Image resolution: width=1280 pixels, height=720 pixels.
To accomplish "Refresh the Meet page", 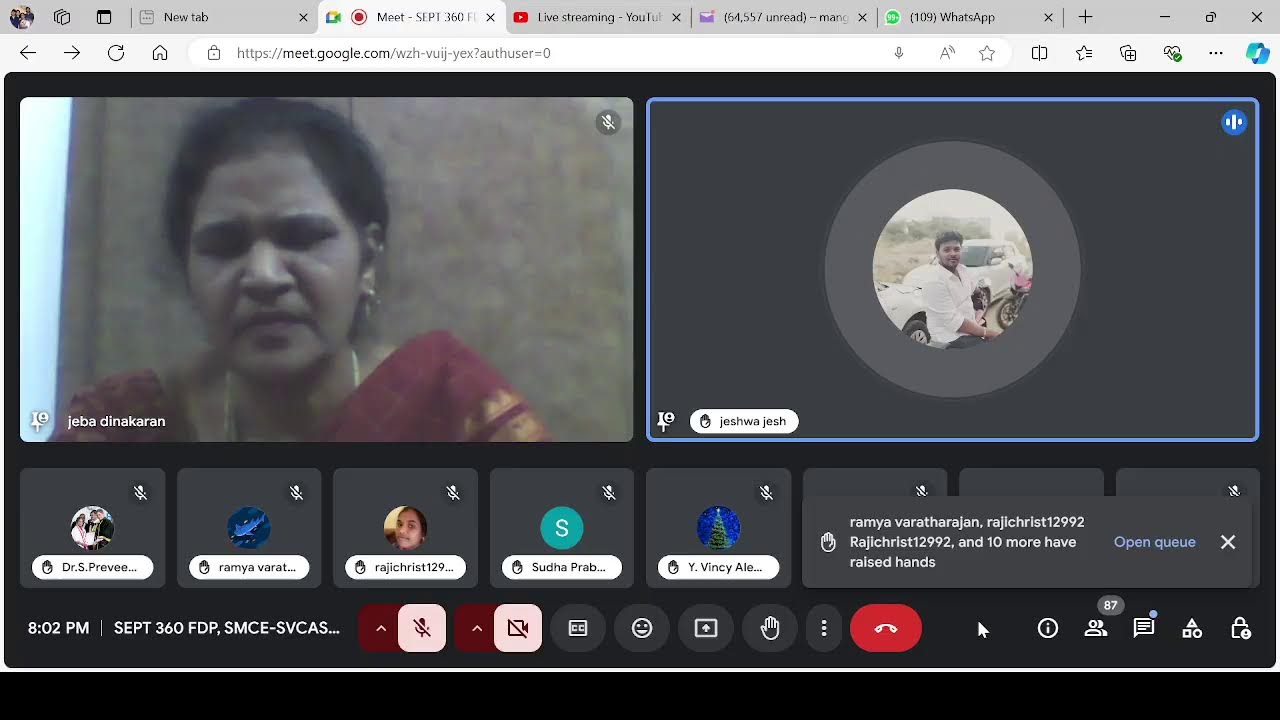I will pyautogui.click(x=116, y=53).
